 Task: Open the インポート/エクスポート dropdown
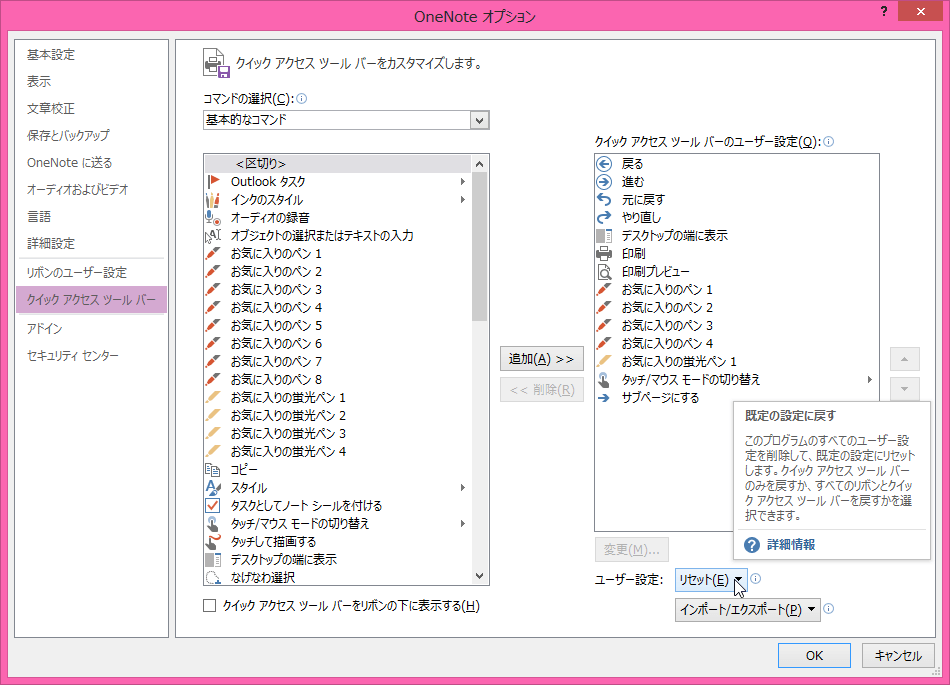[748, 609]
